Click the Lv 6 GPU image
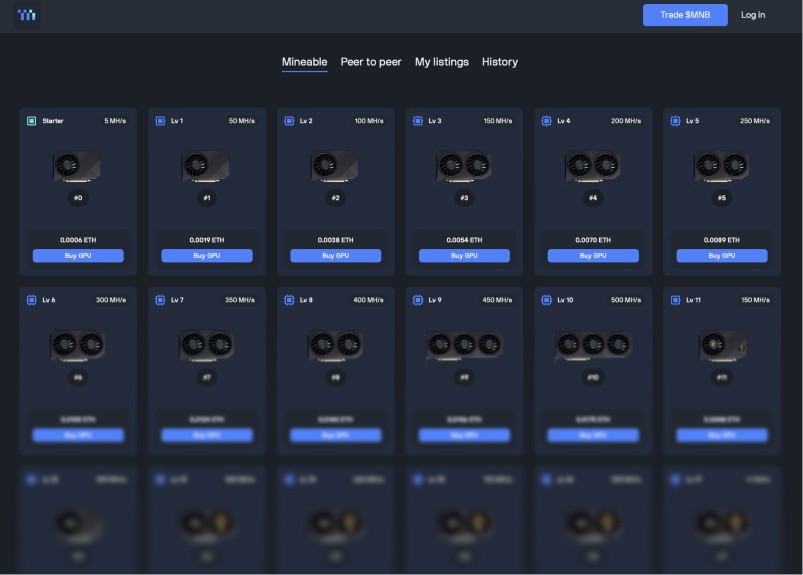The image size is (803, 575). point(77,345)
